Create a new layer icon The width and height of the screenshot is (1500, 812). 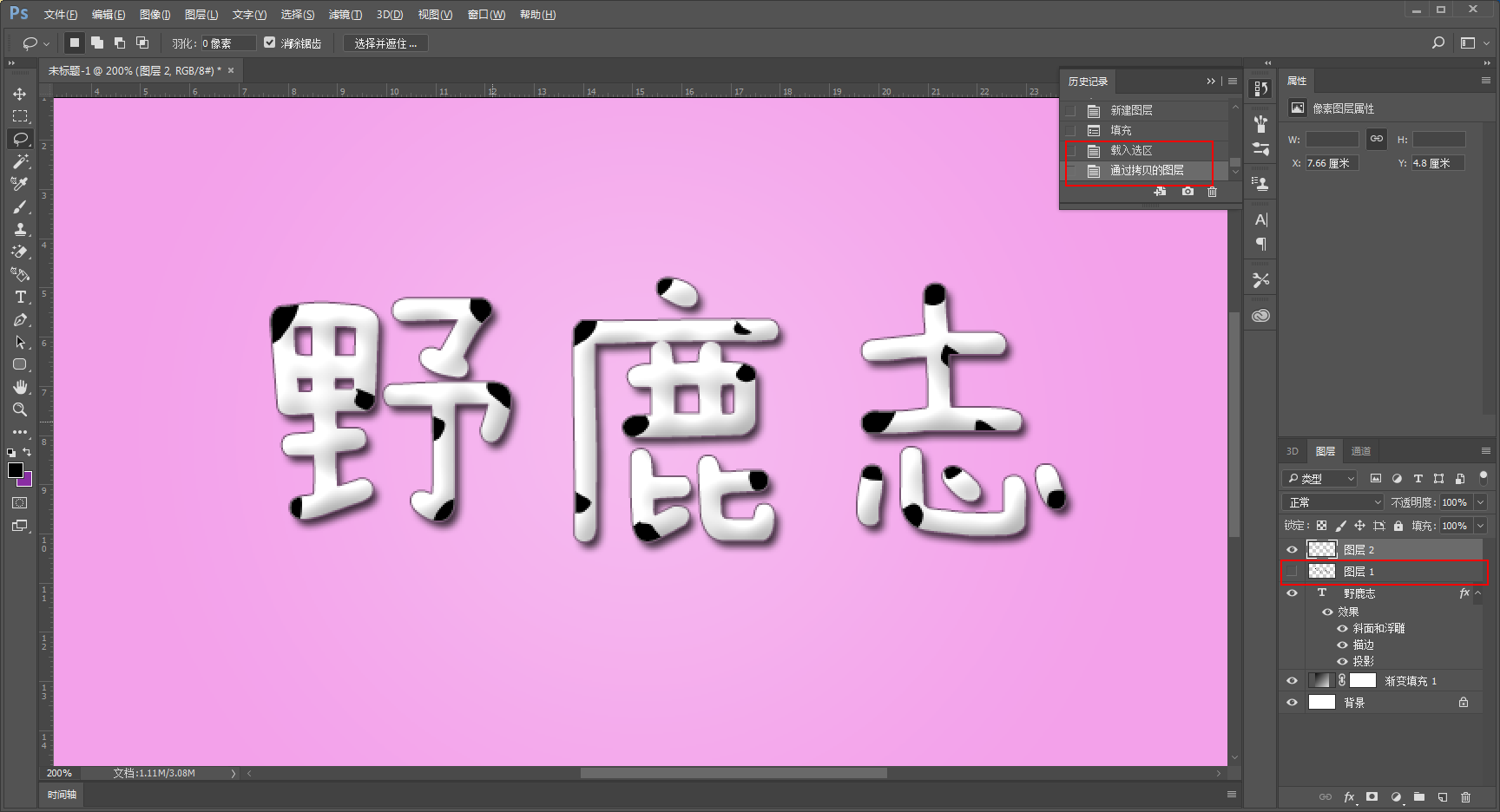click(1443, 796)
